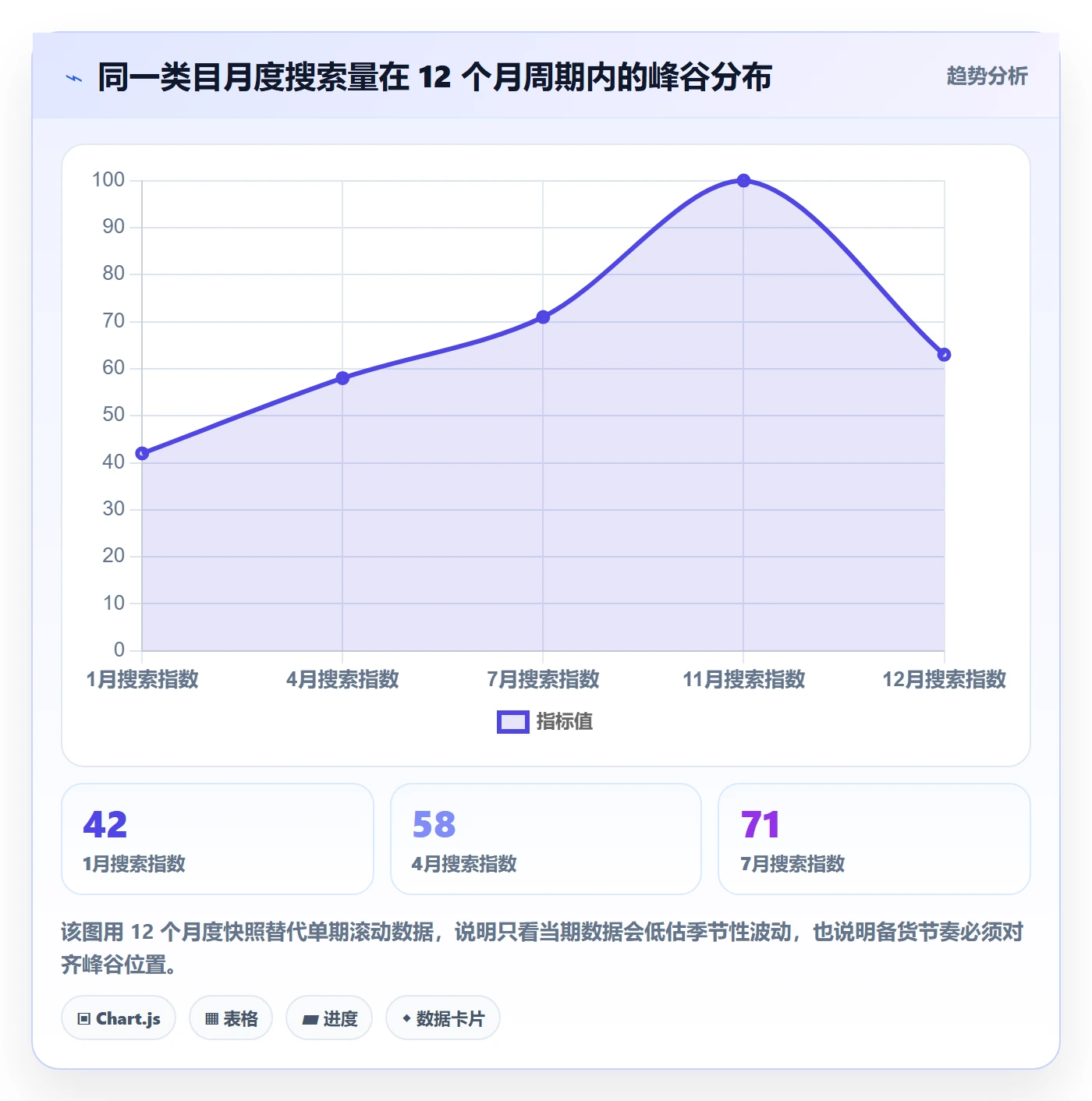Click the 趋势分析 label in header
The width and height of the screenshot is (1092, 1101).
coord(987,76)
